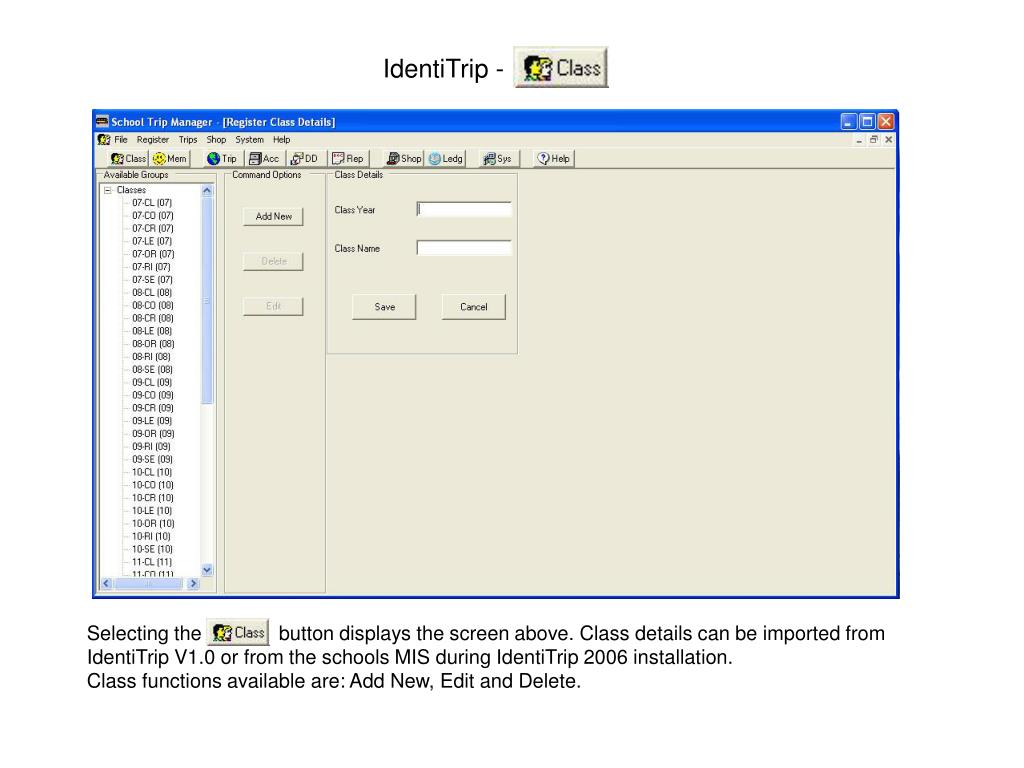Select class 07-CR (07)
Image resolution: width=1024 pixels, height=768 pixels.
coord(153,229)
